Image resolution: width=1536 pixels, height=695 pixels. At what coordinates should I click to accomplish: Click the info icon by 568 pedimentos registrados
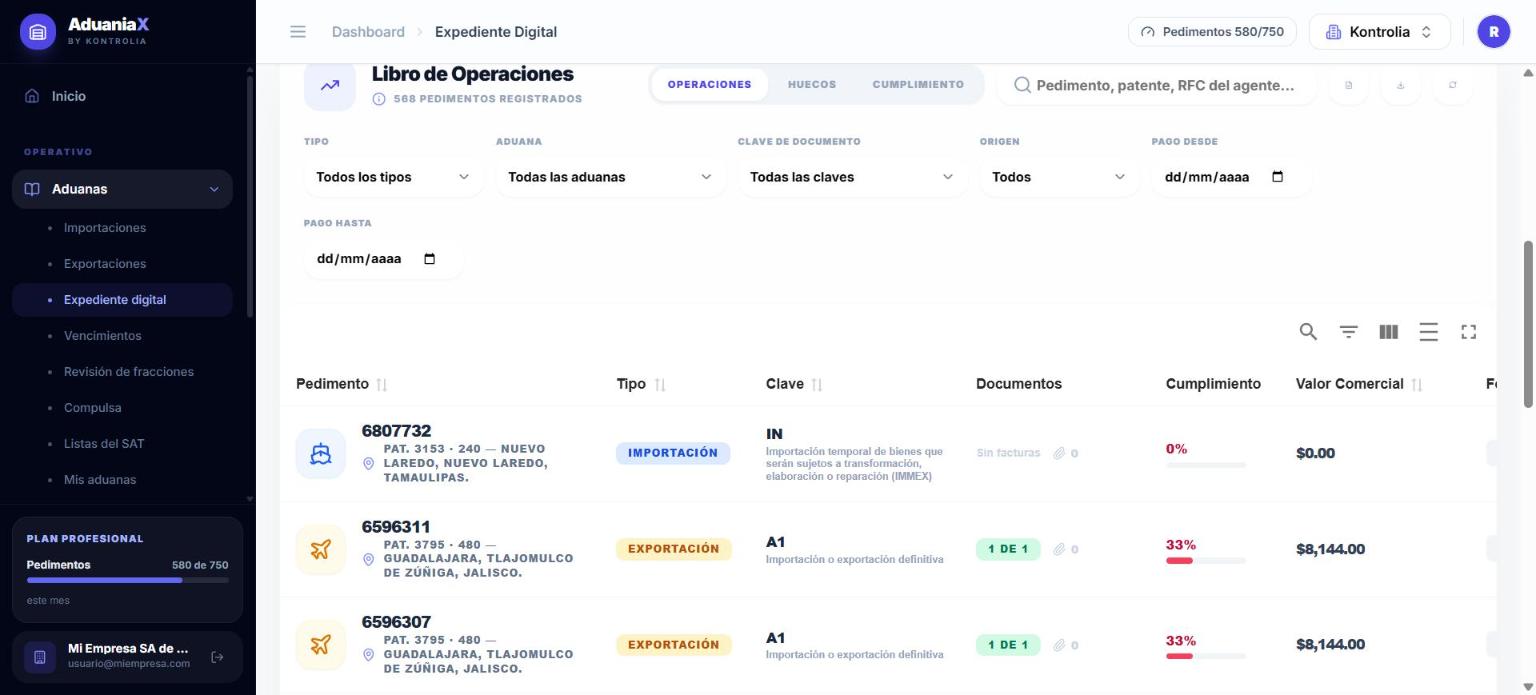379,99
